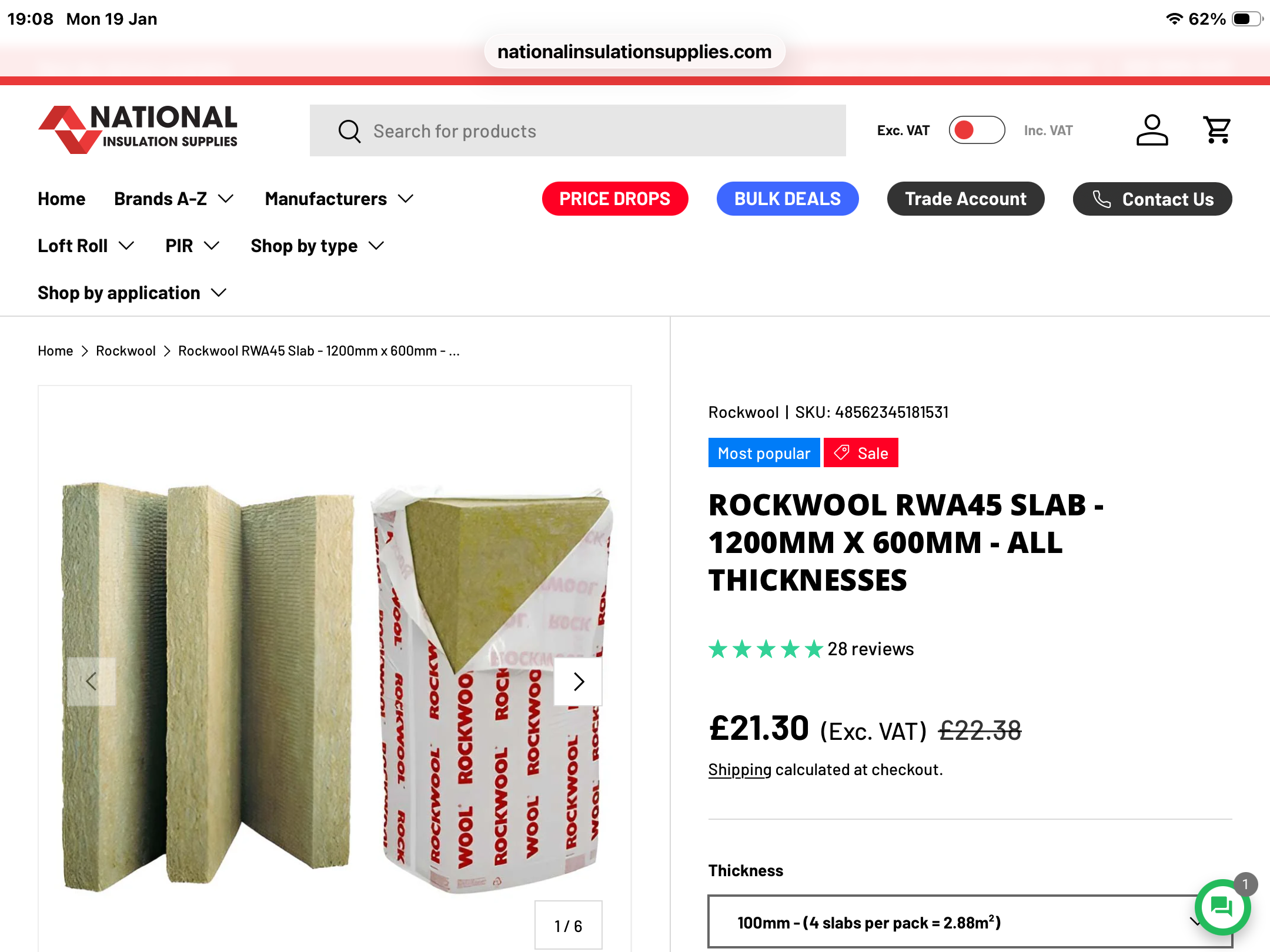Open the Shipping policy link
This screenshot has height=952, width=1270.
740,770
